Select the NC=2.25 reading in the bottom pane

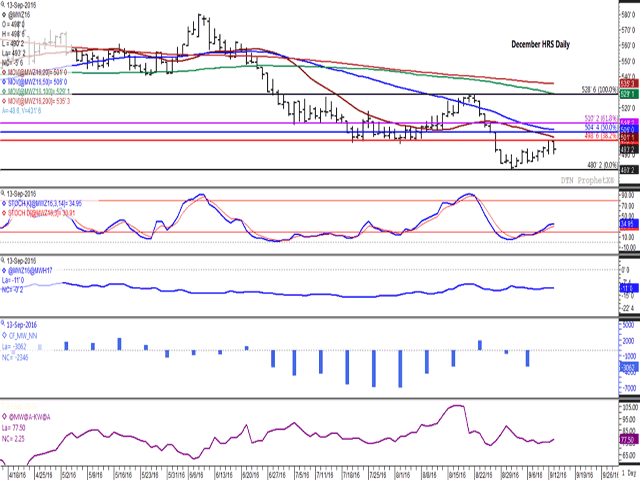(x=13, y=439)
